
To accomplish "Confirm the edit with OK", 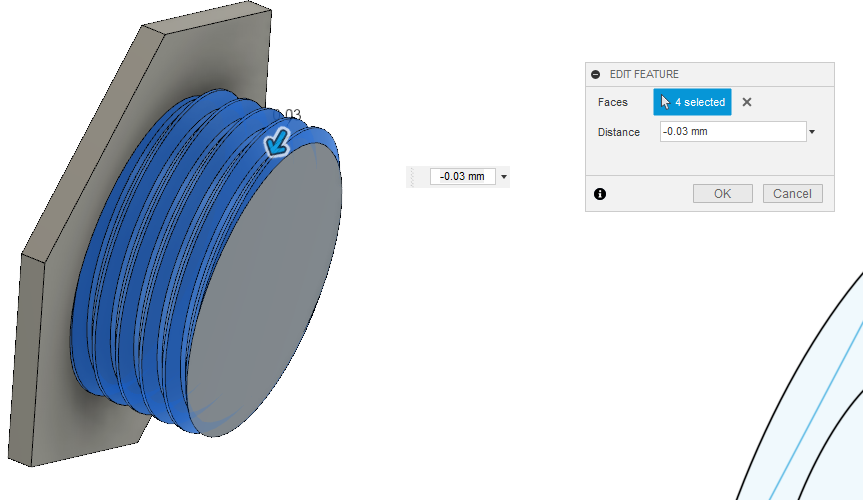I will (x=722, y=194).
